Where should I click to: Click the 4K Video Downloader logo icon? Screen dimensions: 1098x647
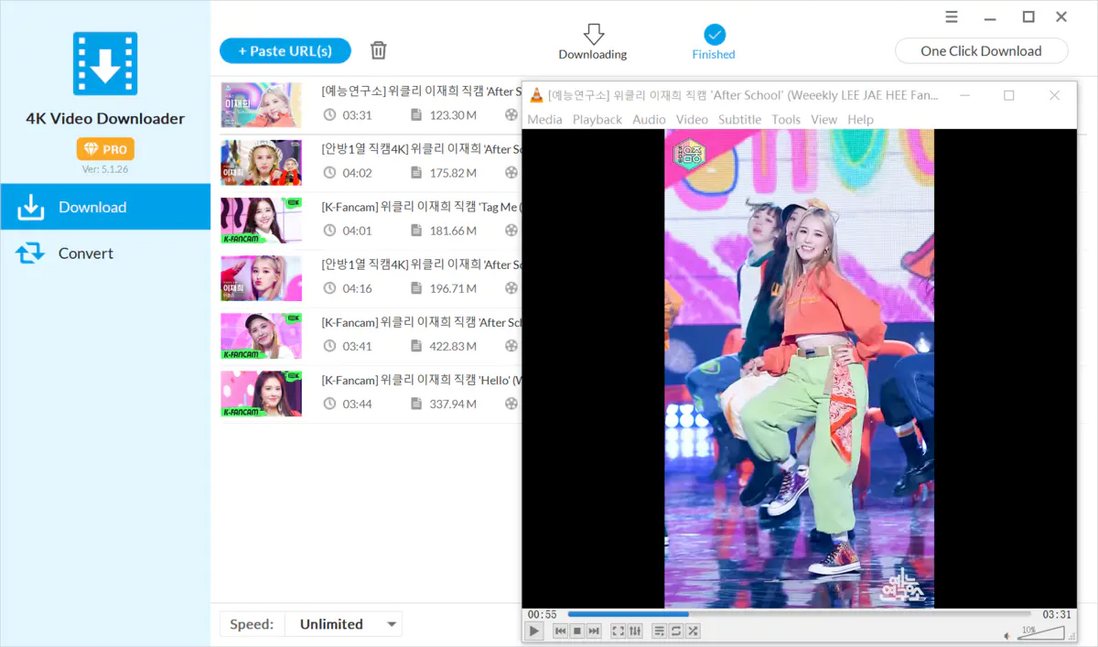(x=105, y=64)
